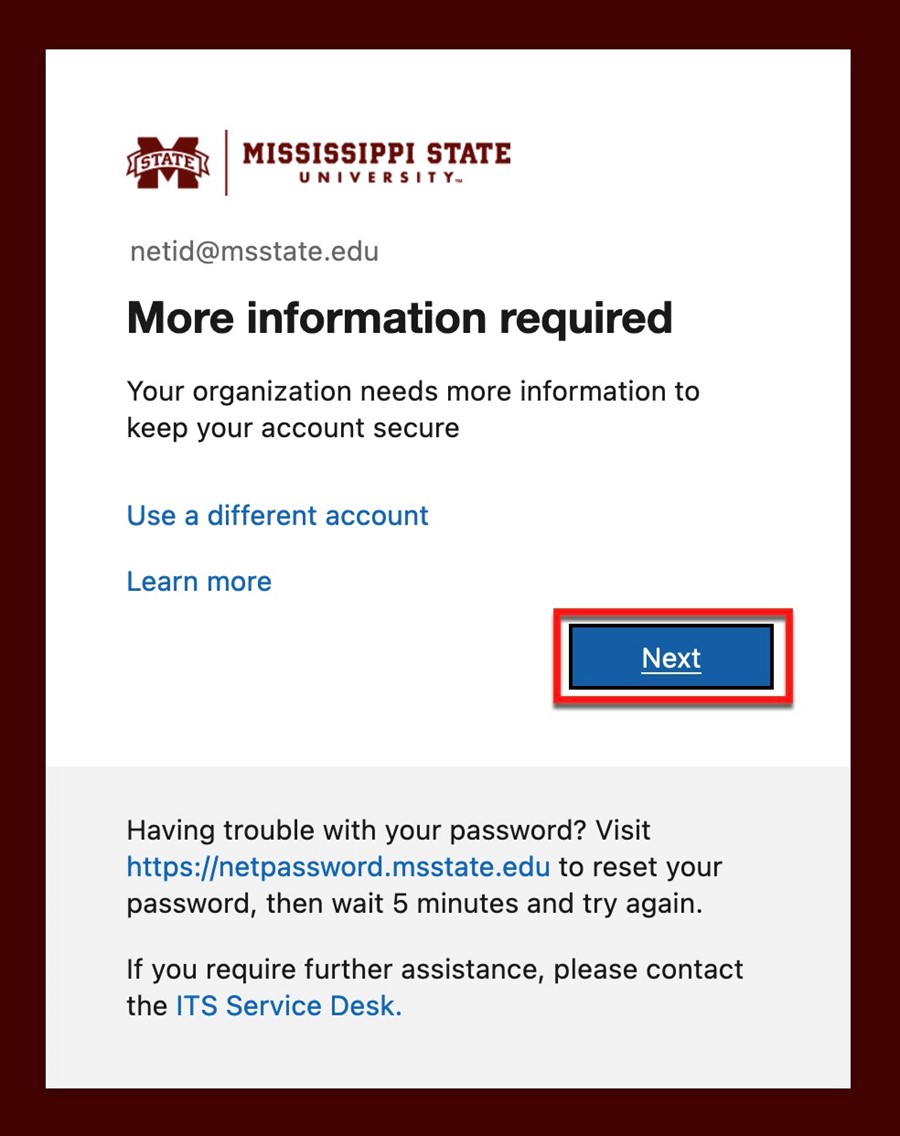Click 'If you require further assistance' sentence
This screenshot has width=900, height=1136.
[336, 969]
